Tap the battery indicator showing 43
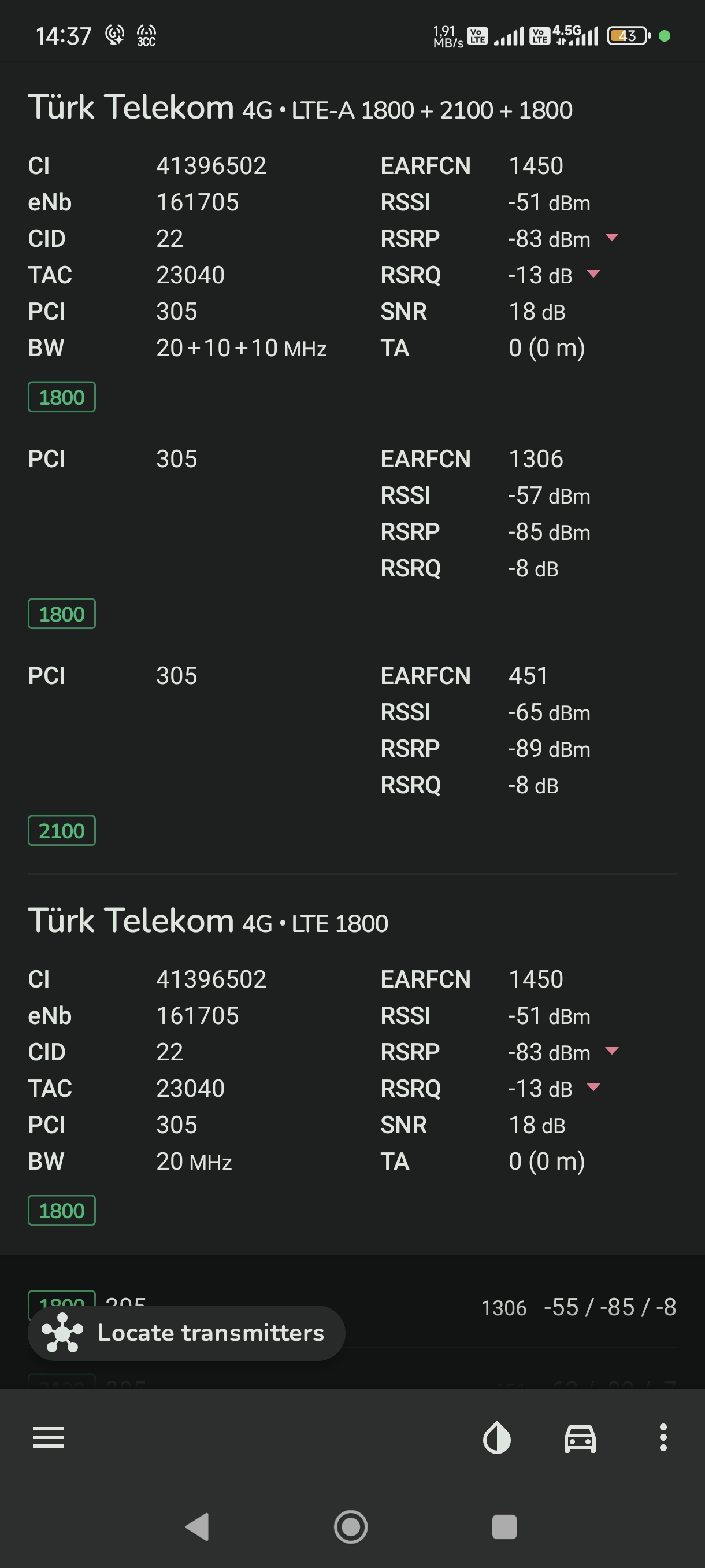705x1568 pixels. 629,36
